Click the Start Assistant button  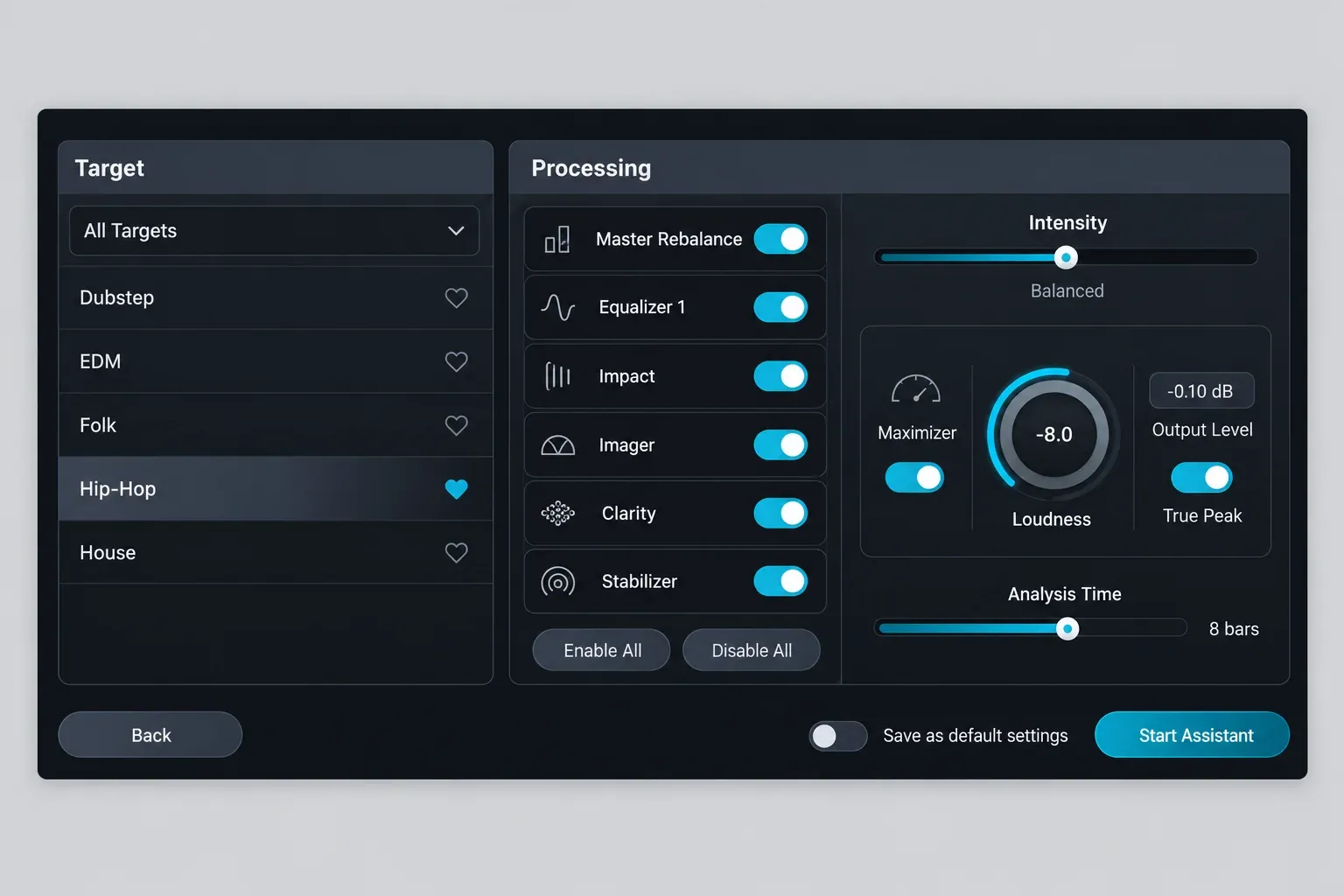coord(1192,735)
